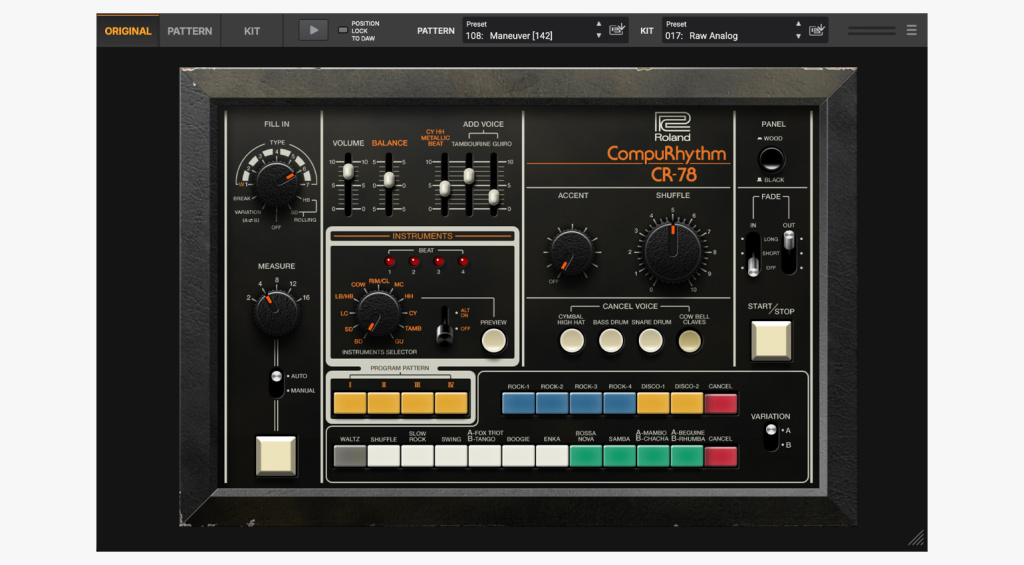Click beat LED 2

(414, 261)
